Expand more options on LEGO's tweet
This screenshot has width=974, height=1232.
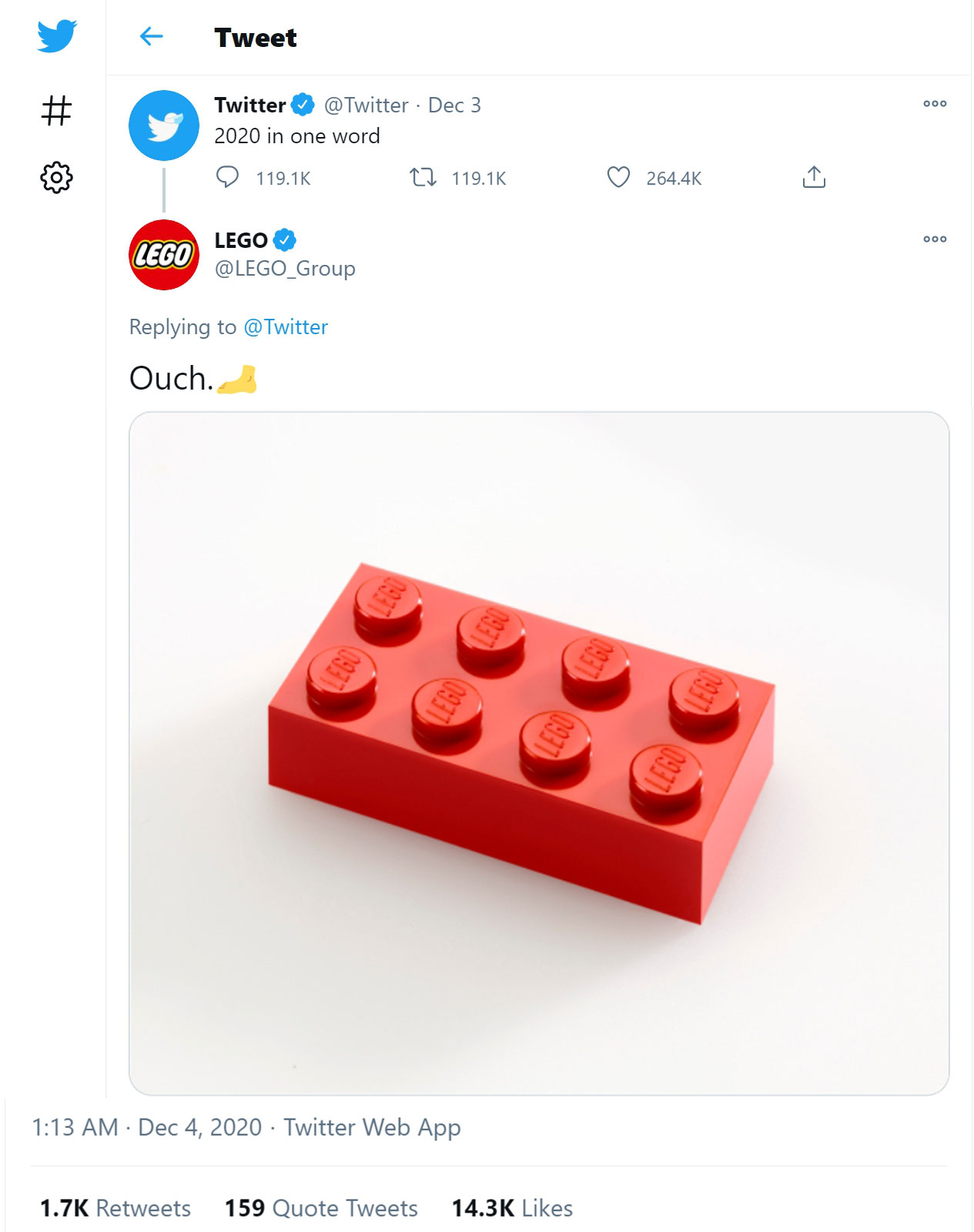(x=935, y=239)
